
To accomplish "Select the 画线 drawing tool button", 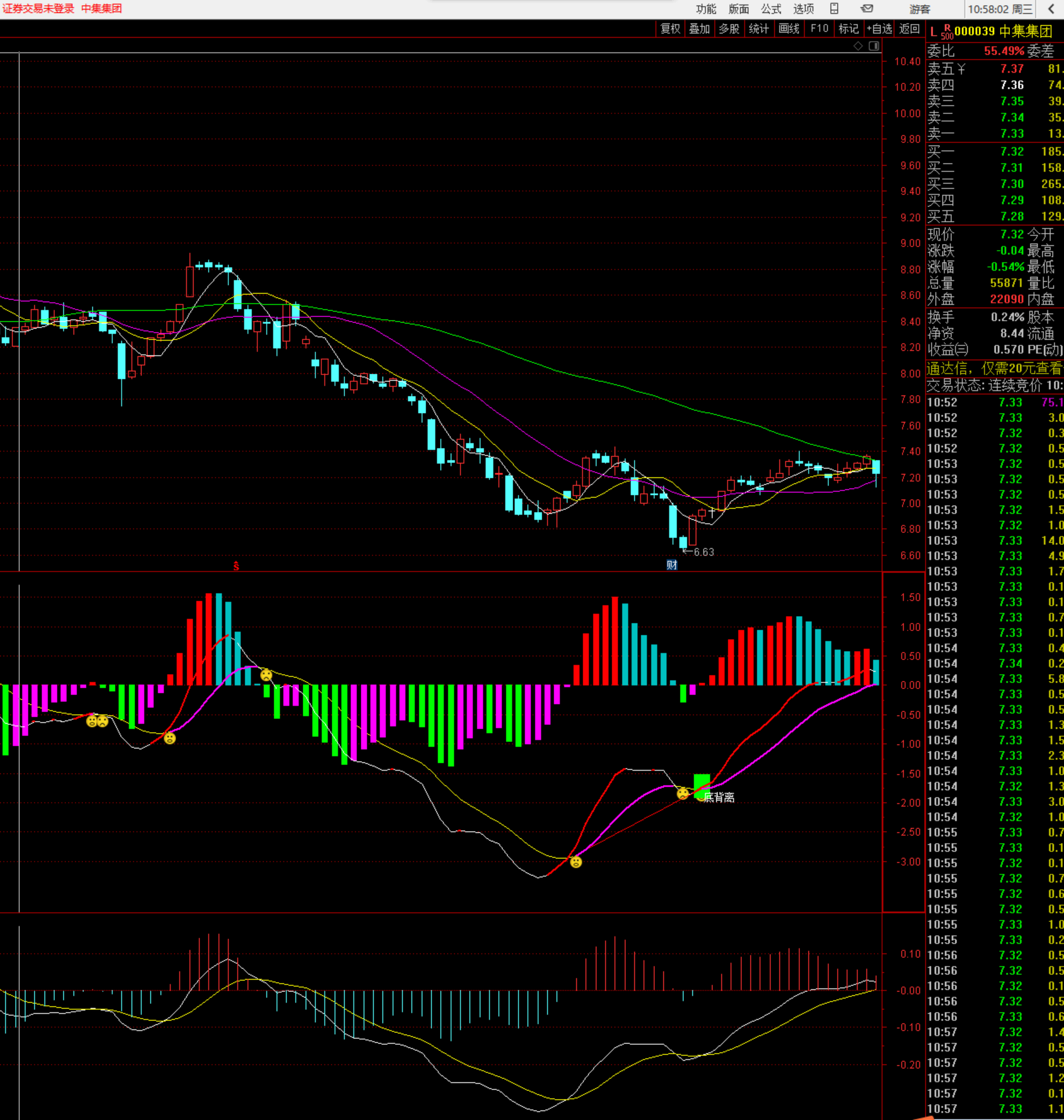I will [789, 28].
